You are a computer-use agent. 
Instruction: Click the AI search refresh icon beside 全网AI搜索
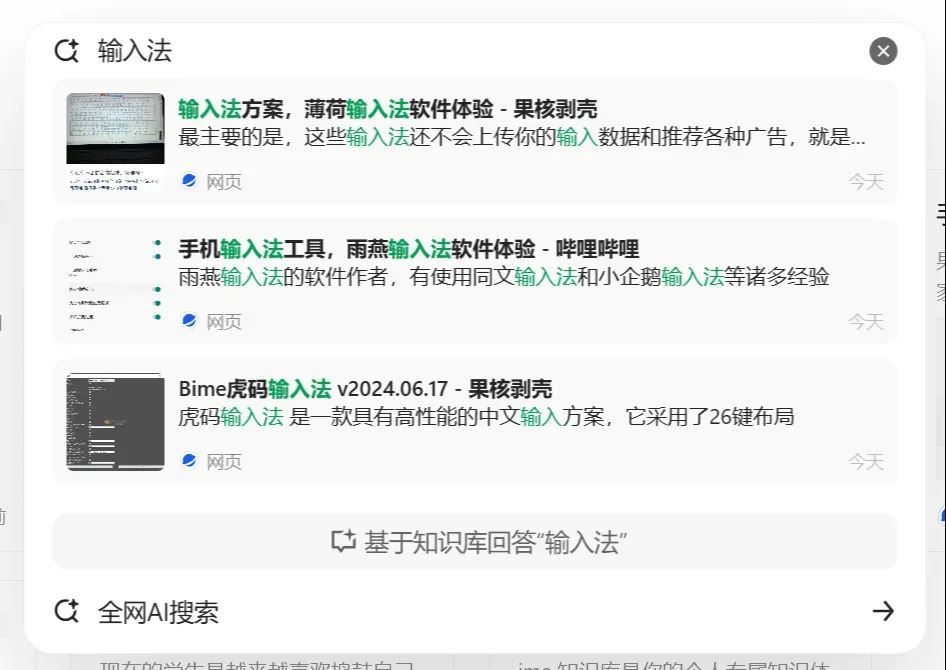66,611
